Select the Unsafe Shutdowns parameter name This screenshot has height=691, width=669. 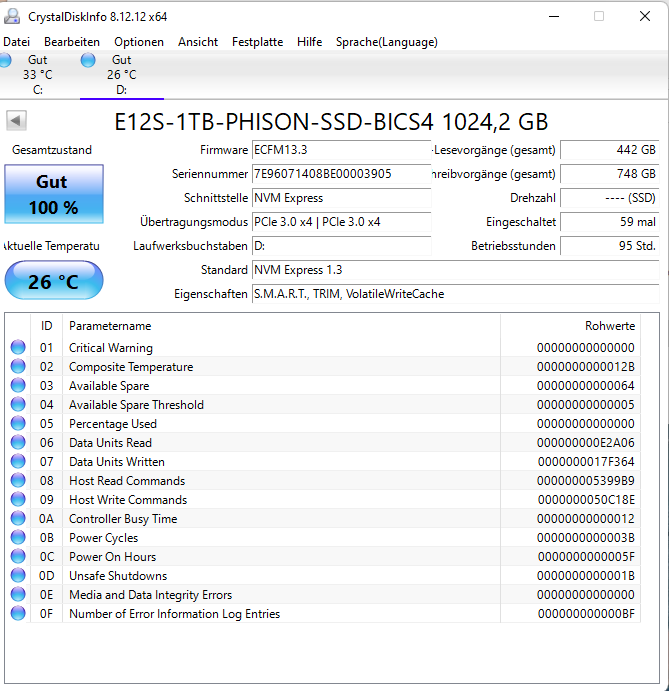[x=118, y=576]
